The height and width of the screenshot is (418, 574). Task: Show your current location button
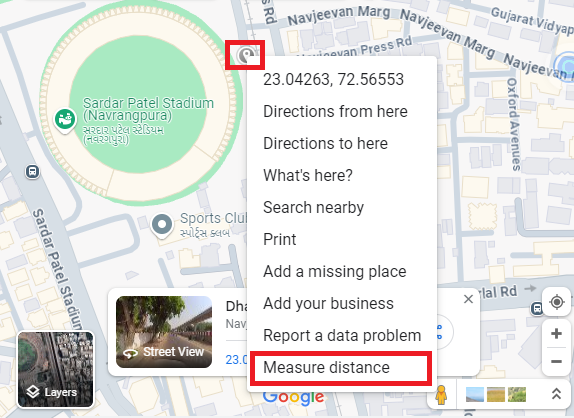click(556, 302)
